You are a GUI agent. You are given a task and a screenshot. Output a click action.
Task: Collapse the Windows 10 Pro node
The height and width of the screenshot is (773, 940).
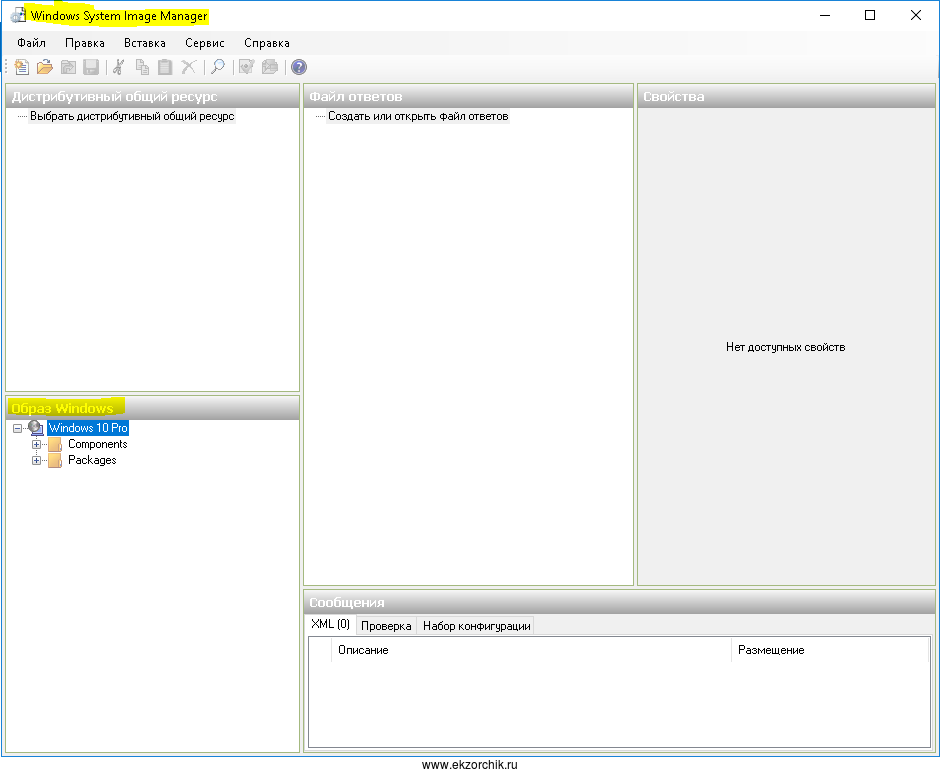click(x=17, y=428)
